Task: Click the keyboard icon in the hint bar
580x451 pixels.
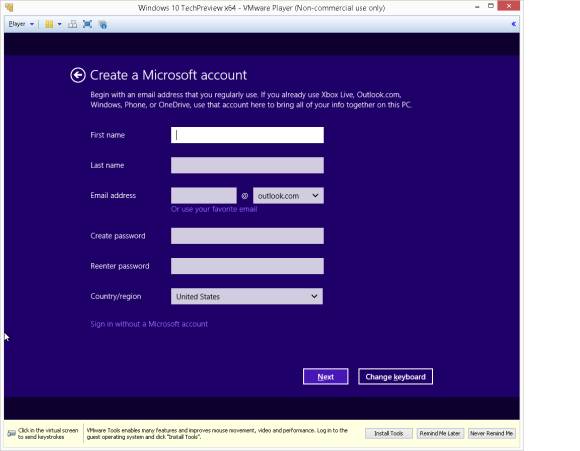Action: point(11,433)
